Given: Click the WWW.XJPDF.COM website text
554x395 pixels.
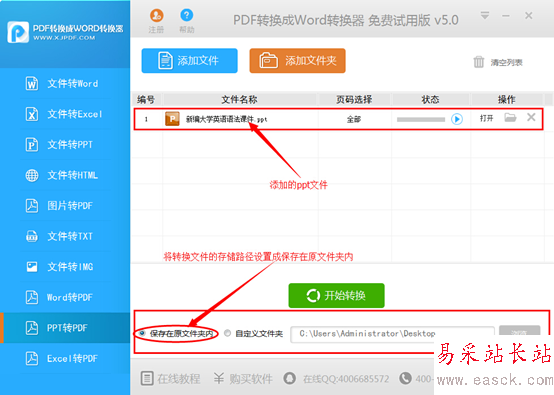Looking at the screenshot, I should click(64, 38).
